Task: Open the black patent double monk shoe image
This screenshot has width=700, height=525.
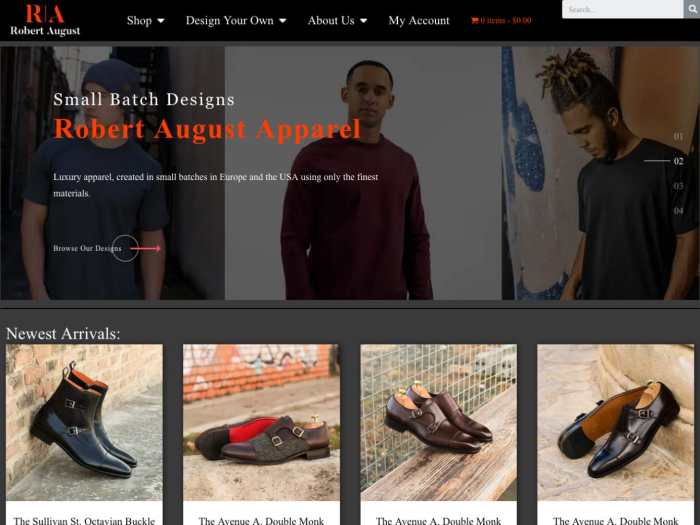Action: click(615, 422)
